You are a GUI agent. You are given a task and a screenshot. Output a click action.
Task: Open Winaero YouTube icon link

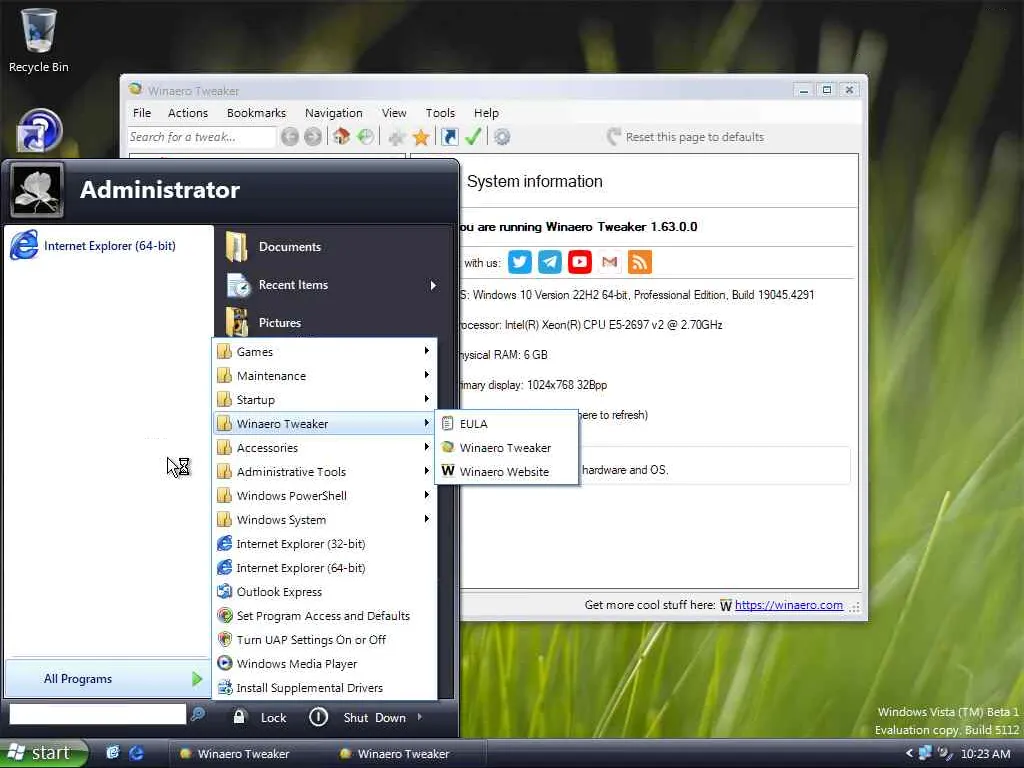[580, 263]
